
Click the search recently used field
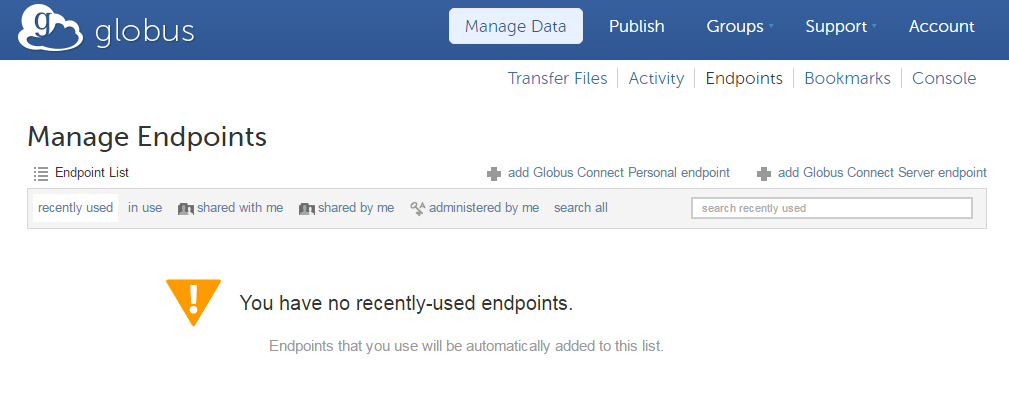click(831, 208)
